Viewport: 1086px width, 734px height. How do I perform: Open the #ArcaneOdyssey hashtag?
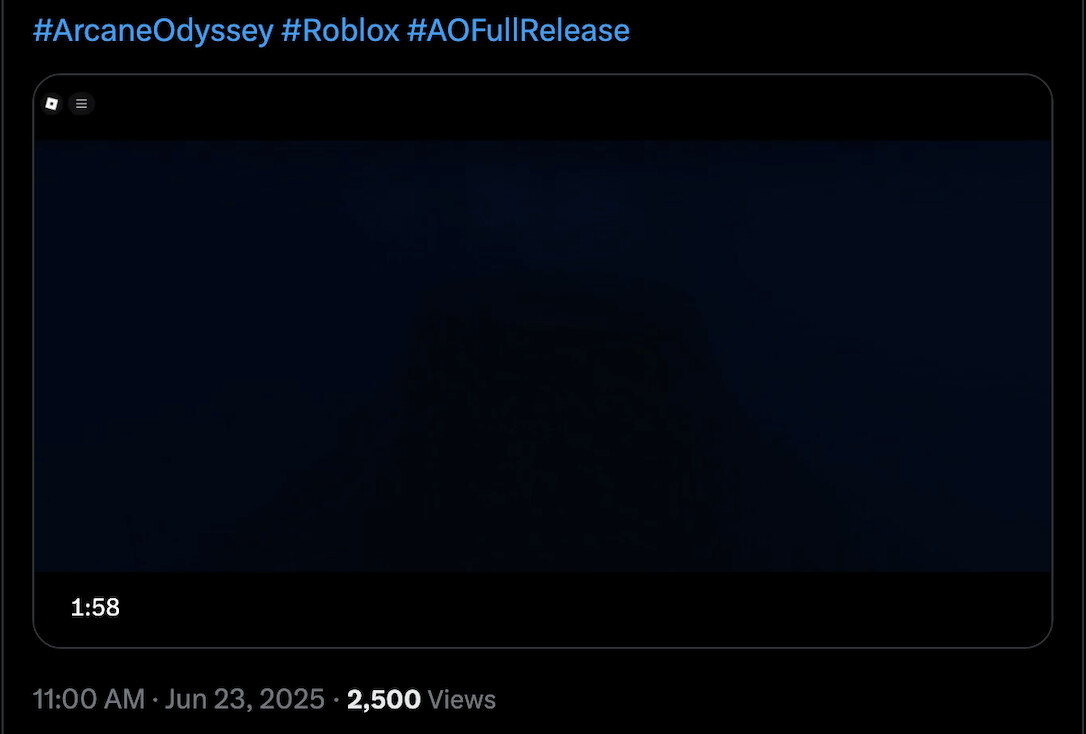click(x=153, y=31)
